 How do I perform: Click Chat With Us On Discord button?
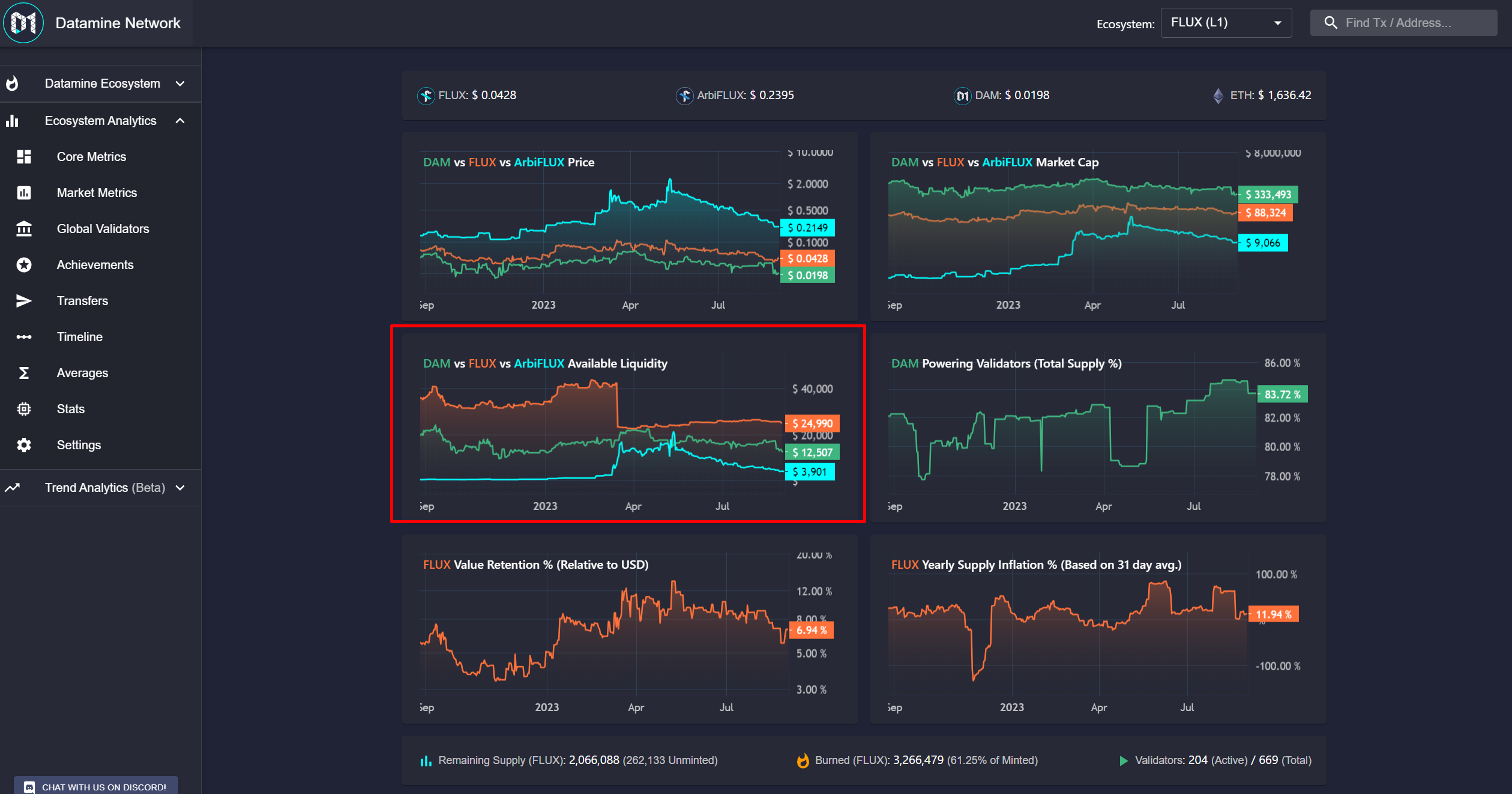coord(96,786)
